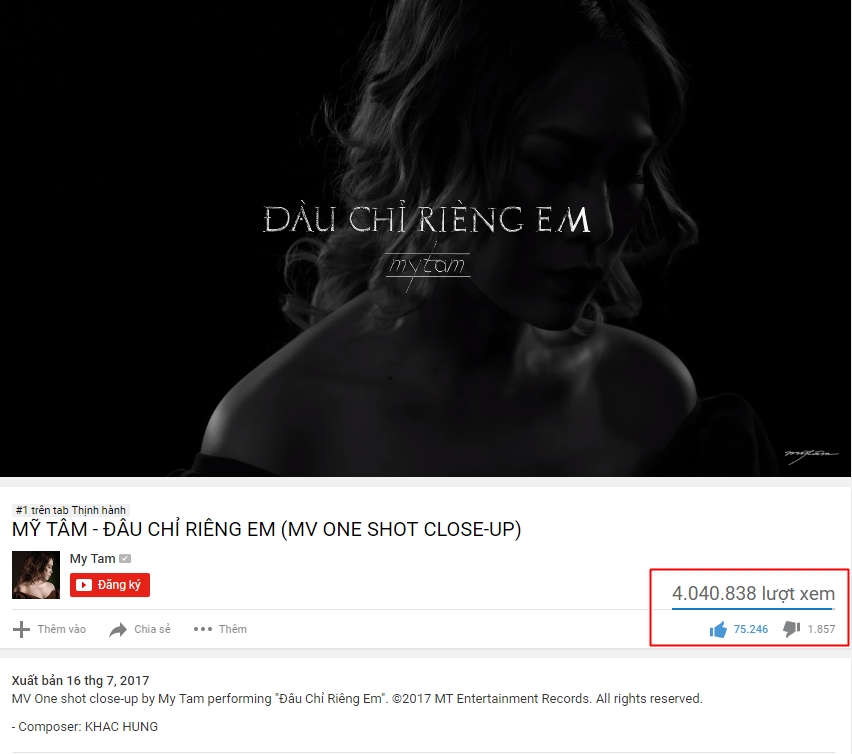852x754 pixels.
Task: Click the My Tam channel avatar thumbnail
Action: click(x=36, y=575)
